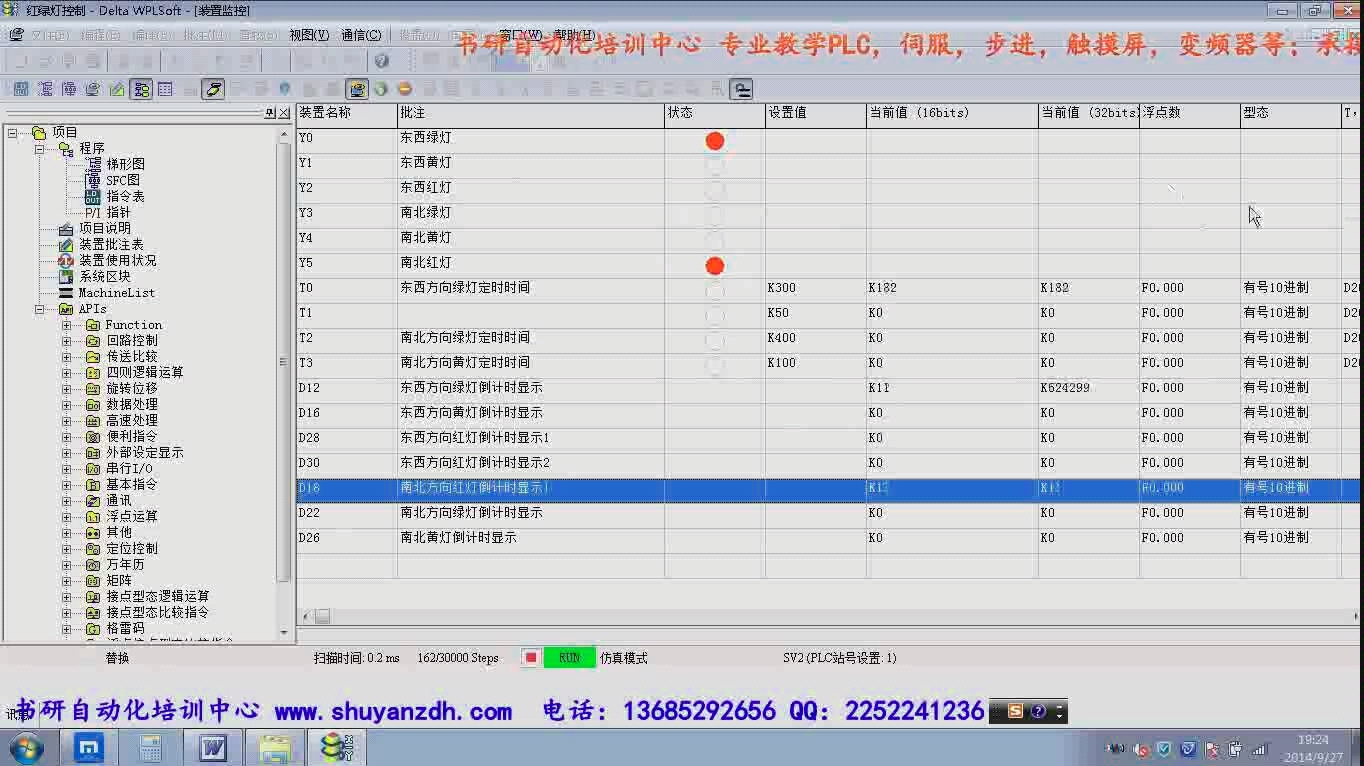Toggle the highlighted device monitor toolbar icon

pos(141,89)
